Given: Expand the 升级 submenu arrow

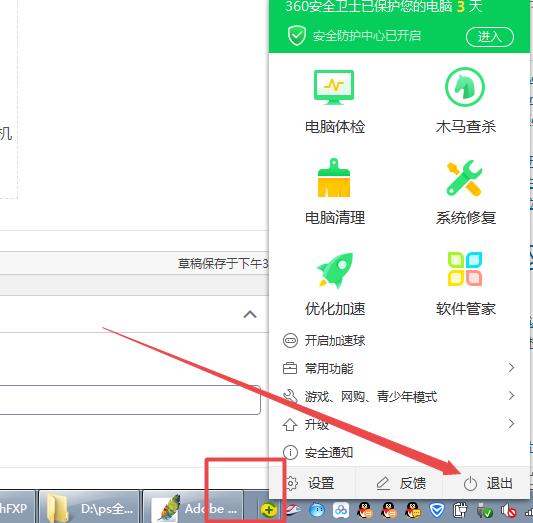Looking at the screenshot, I should coord(511,423).
